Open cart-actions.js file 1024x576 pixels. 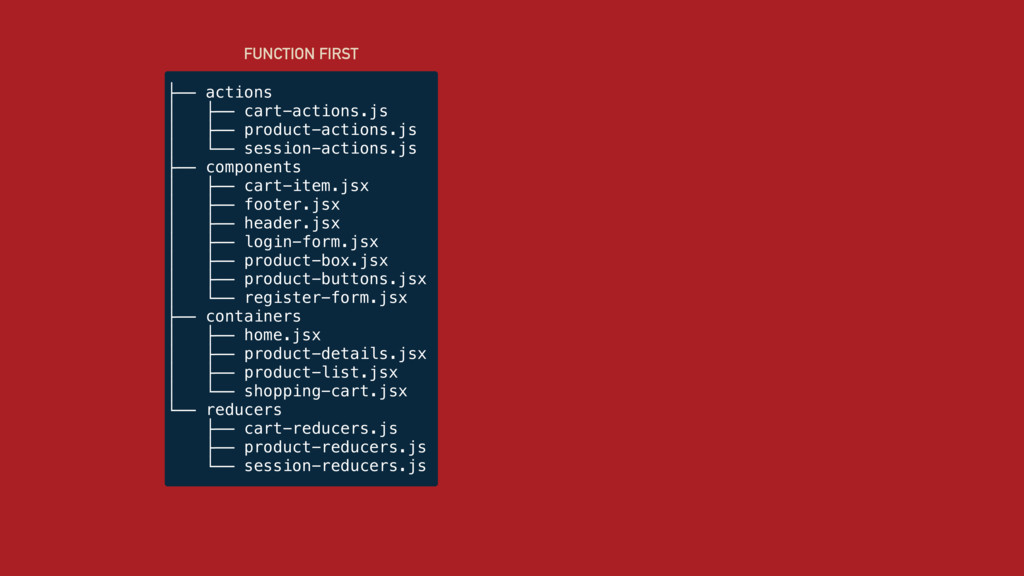pyautogui.click(x=315, y=111)
